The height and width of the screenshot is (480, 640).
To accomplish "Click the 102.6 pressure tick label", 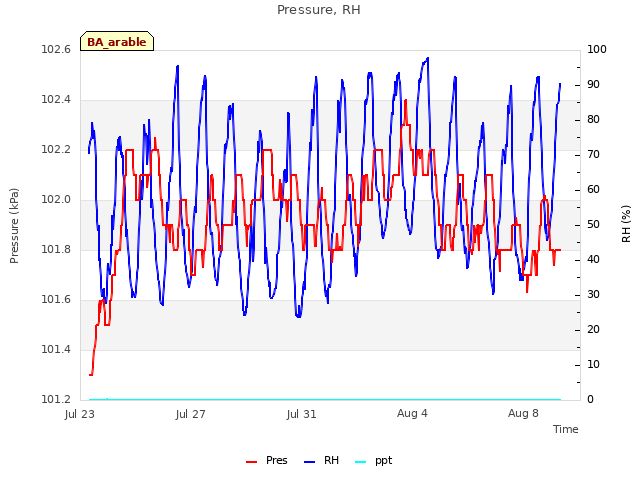I will click(x=56, y=50).
